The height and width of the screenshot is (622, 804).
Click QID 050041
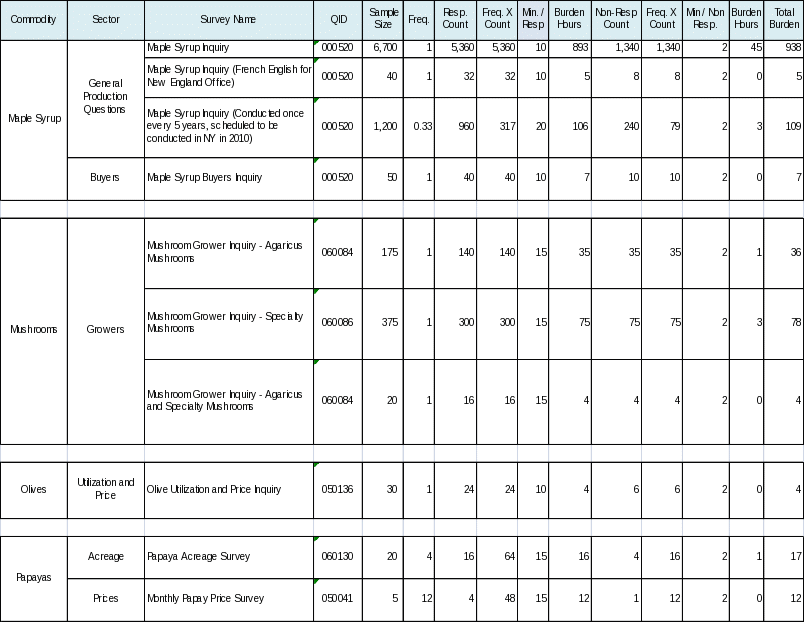(338, 599)
